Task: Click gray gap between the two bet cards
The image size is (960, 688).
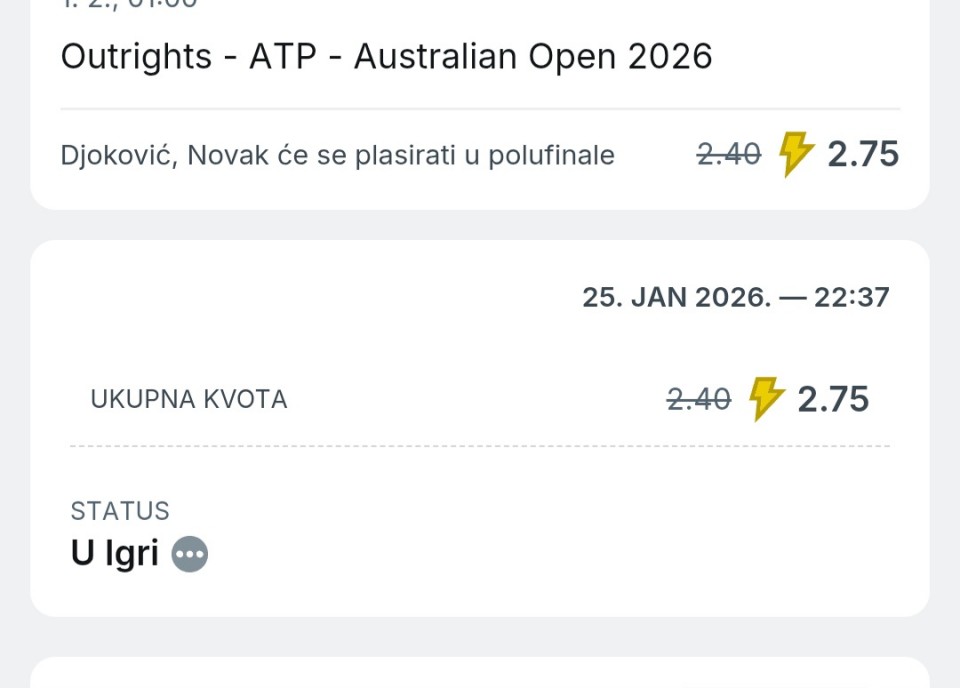Action: tap(480, 225)
